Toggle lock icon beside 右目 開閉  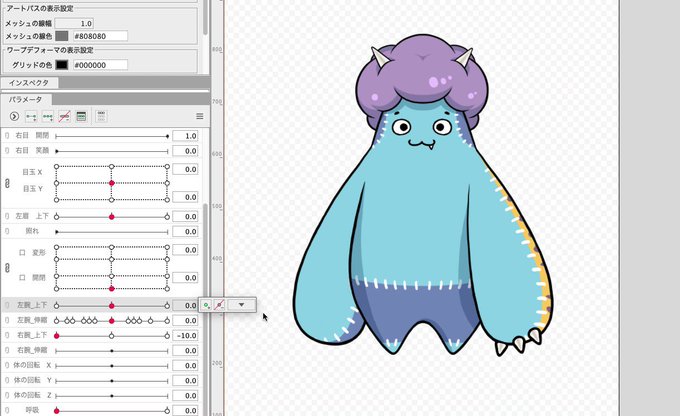7,136
